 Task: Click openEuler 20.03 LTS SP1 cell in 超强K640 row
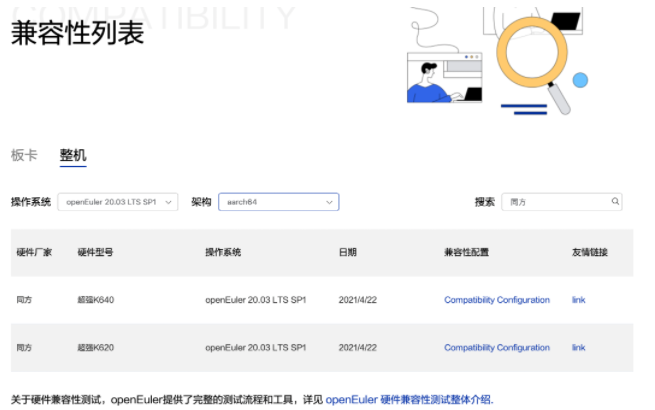point(256,300)
